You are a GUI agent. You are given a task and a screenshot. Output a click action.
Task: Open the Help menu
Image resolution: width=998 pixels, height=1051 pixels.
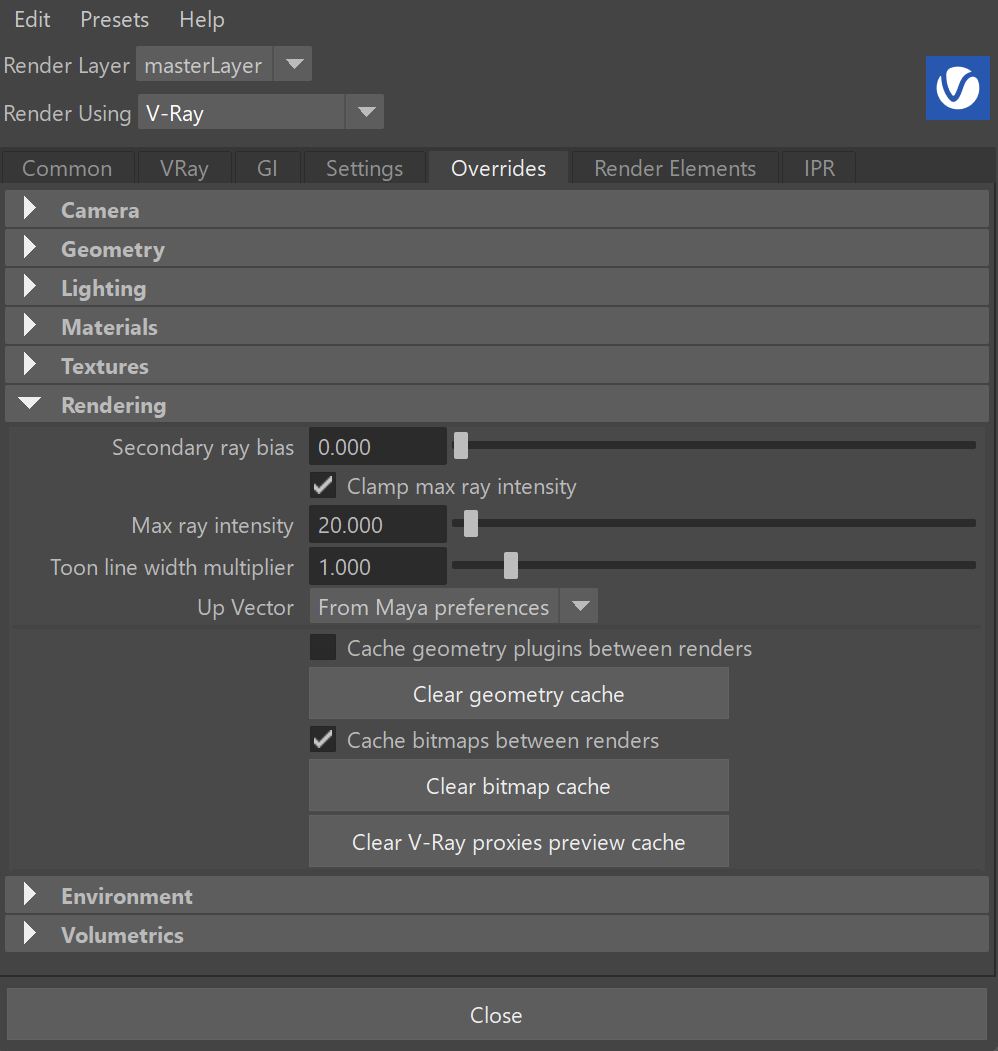pos(202,19)
